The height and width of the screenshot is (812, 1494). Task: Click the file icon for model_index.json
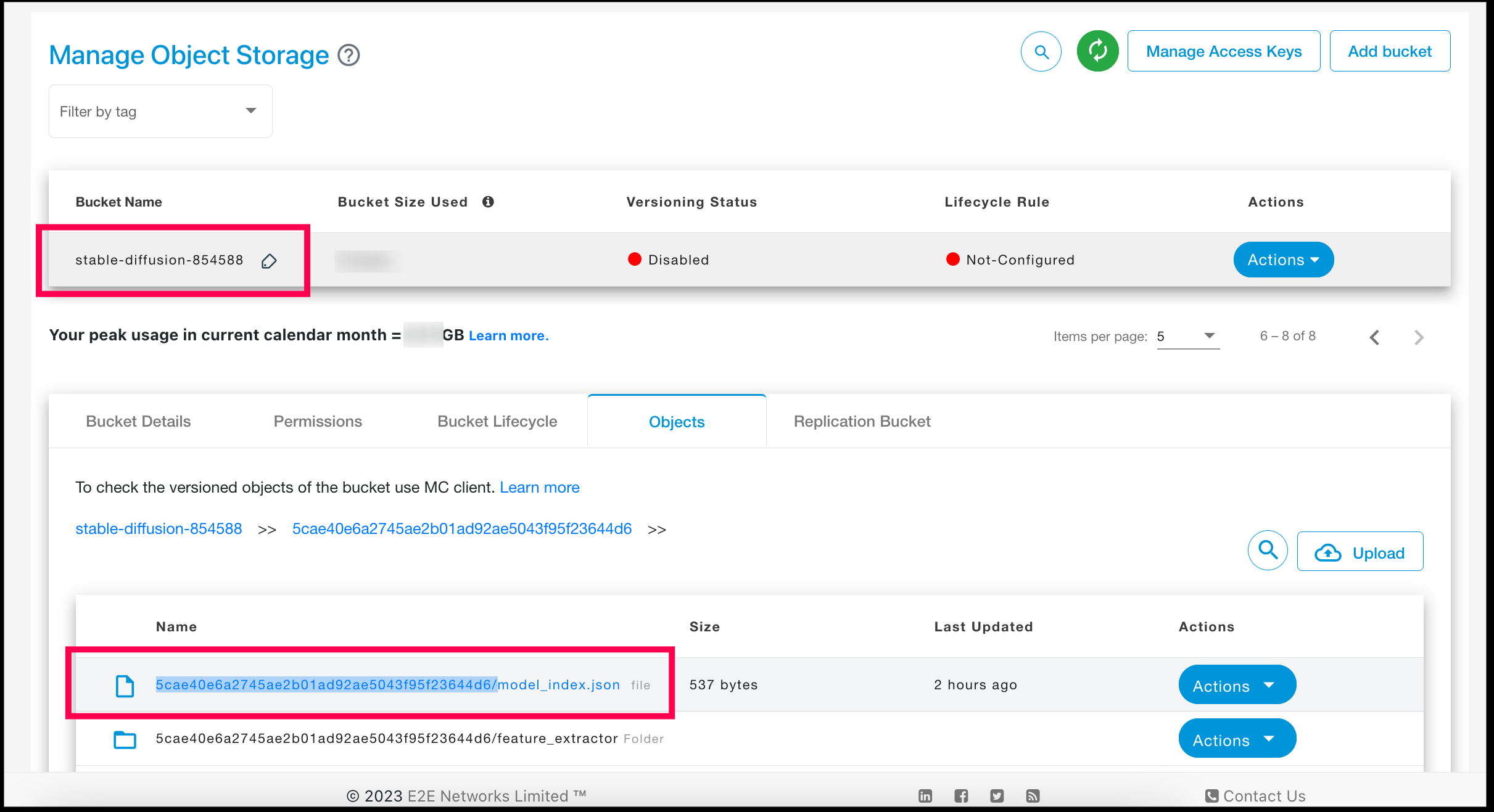coord(125,686)
